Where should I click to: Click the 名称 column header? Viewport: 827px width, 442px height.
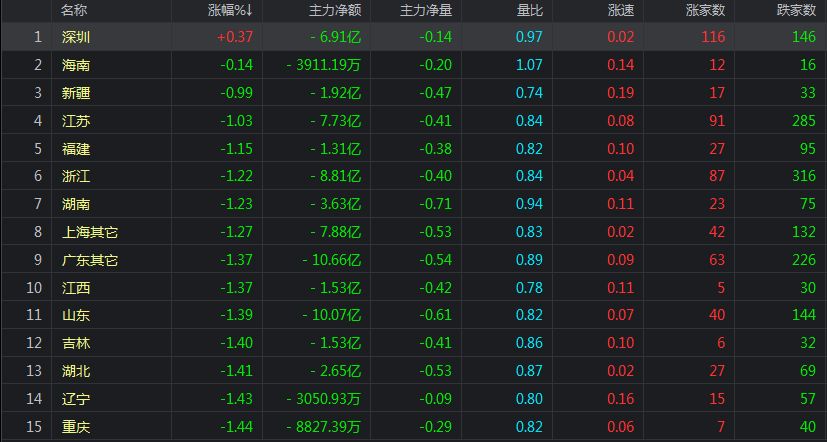tap(74, 10)
